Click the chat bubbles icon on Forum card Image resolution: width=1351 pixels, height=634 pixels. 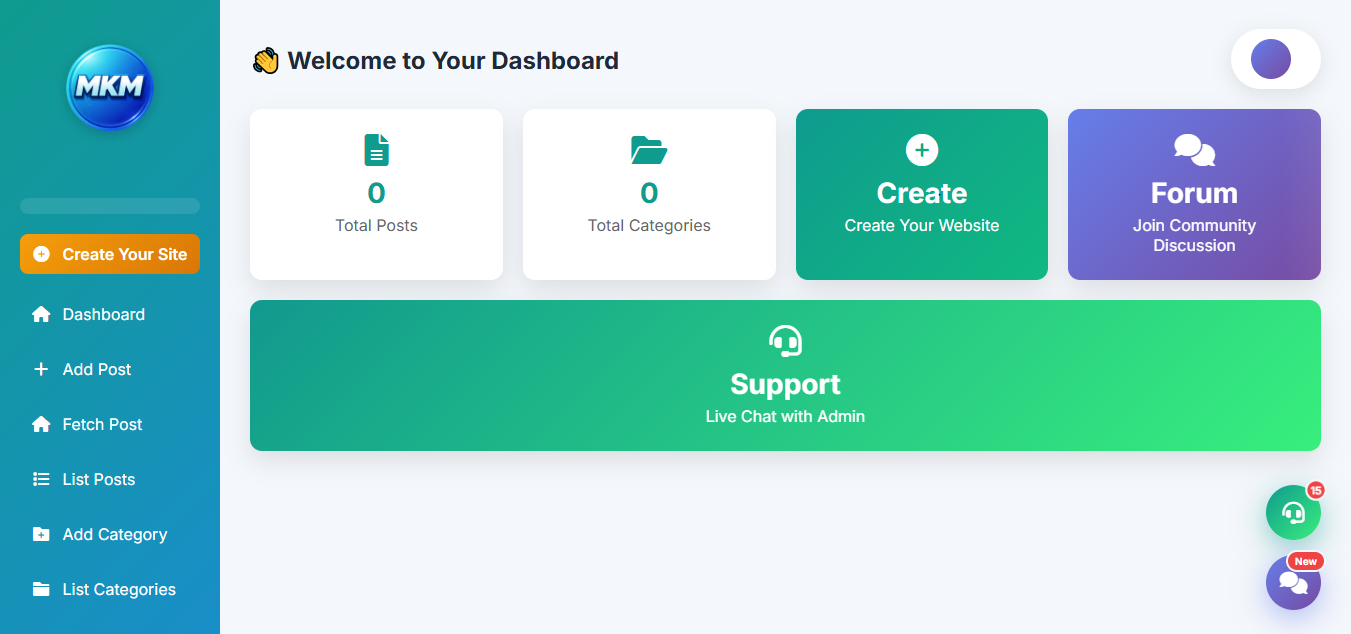pos(1194,150)
